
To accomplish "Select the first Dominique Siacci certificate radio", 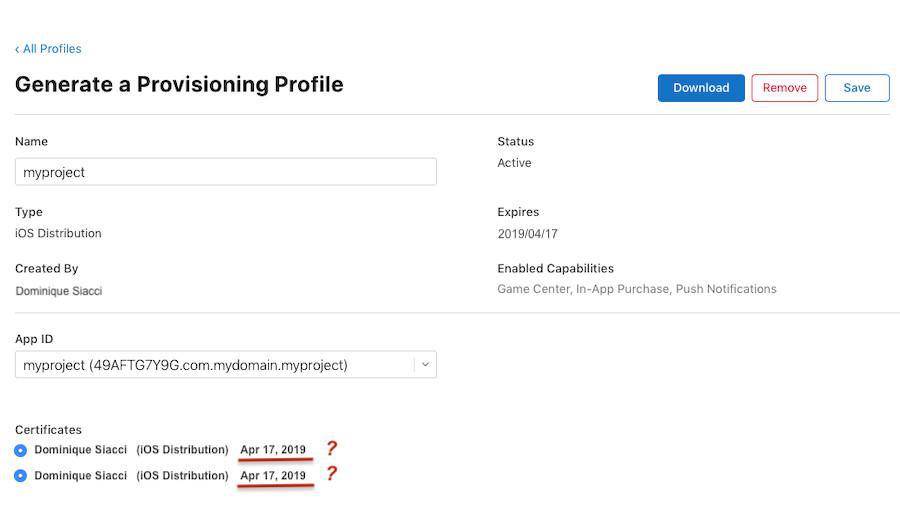I will point(21,450).
